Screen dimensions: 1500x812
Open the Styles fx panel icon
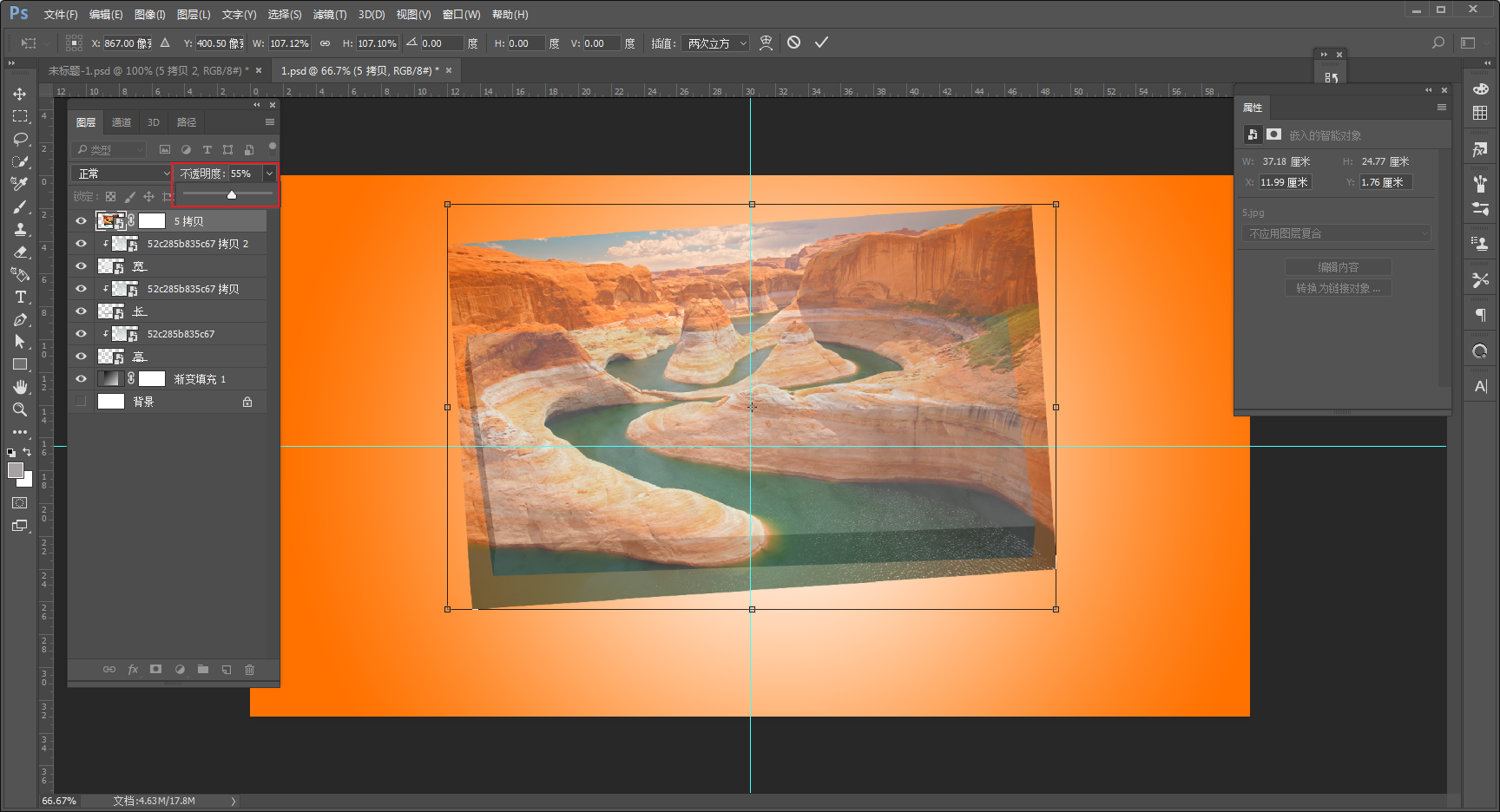pos(1480,149)
